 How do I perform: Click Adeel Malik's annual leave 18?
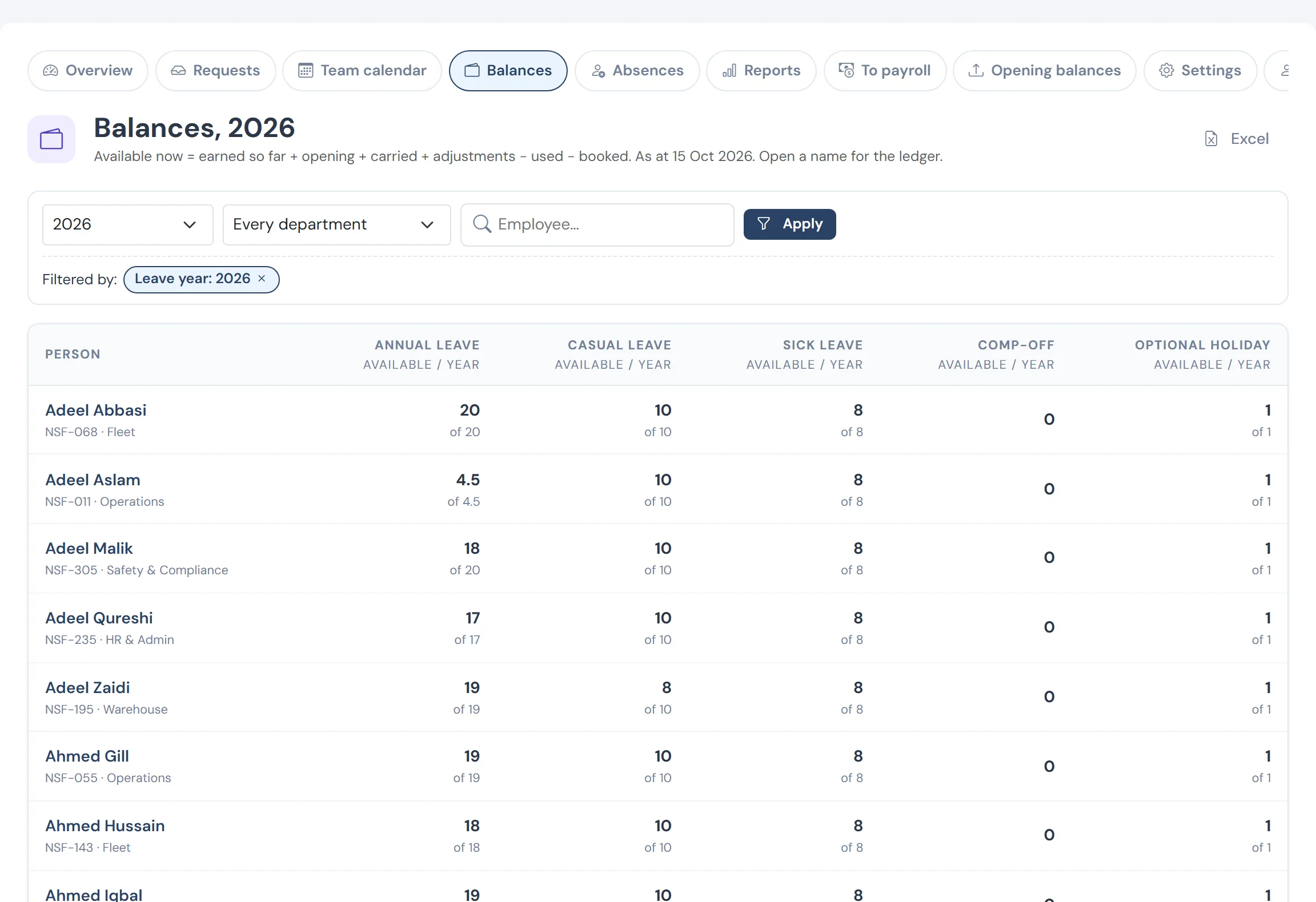tap(472, 548)
